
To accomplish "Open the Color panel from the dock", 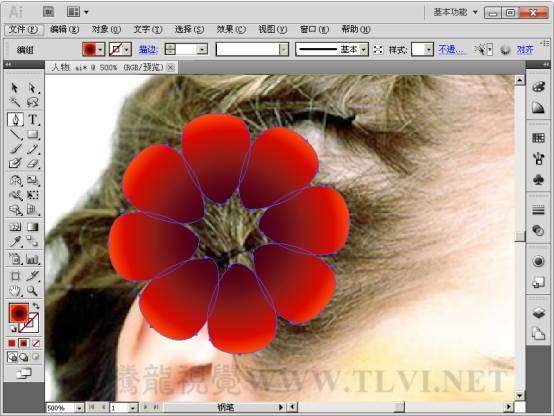I will pyautogui.click(x=538, y=86).
